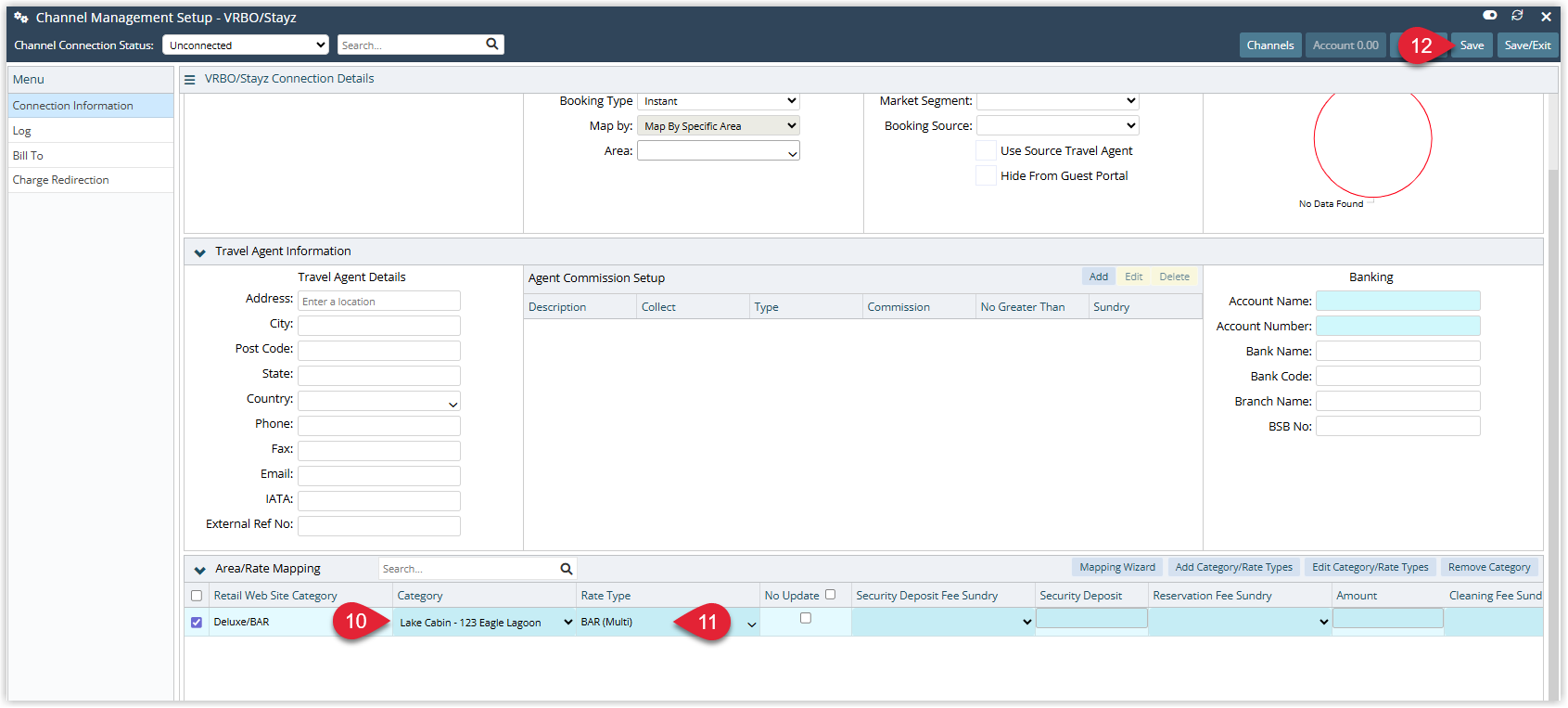Click the Account Number field

click(1398, 326)
